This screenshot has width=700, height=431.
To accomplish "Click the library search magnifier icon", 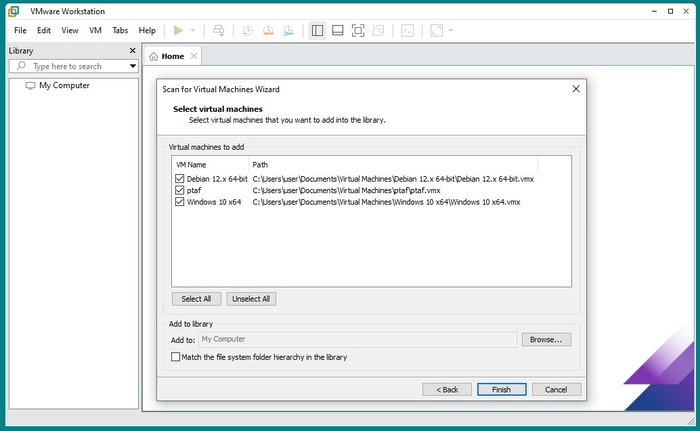I will [21, 66].
